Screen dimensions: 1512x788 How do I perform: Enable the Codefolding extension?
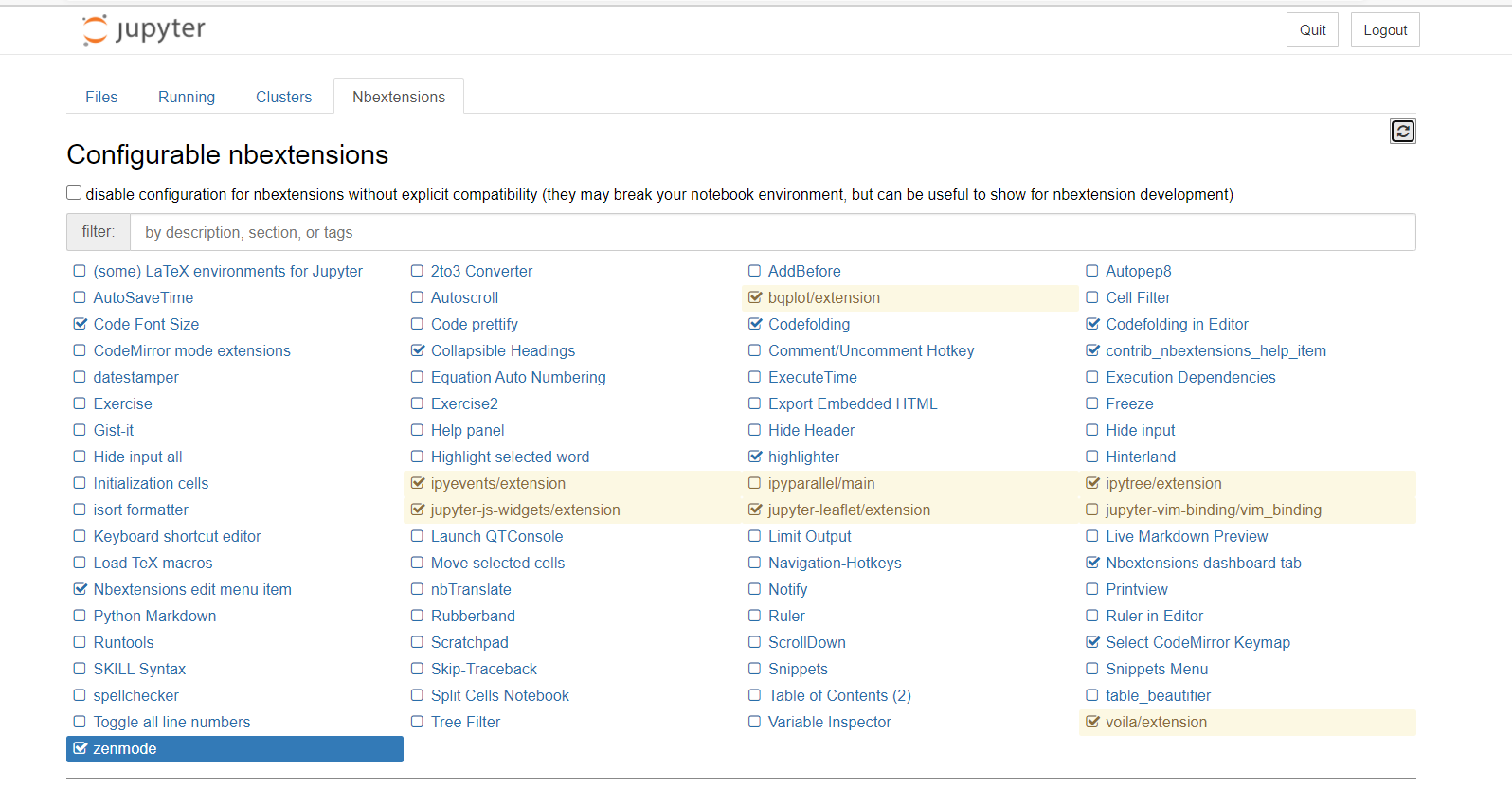(x=755, y=324)
